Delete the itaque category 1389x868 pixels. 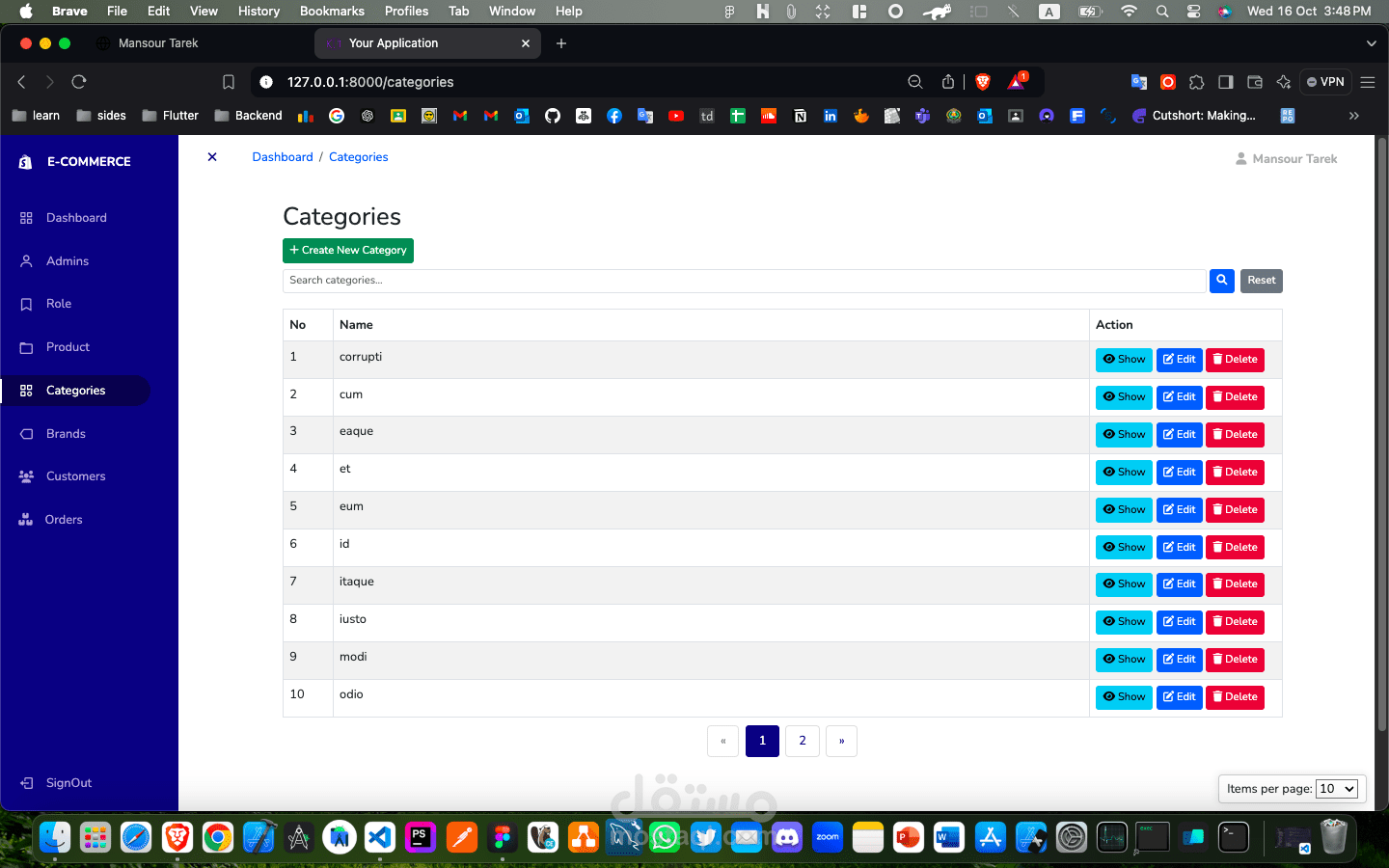pyautogui.click(x=1235, y=584)
